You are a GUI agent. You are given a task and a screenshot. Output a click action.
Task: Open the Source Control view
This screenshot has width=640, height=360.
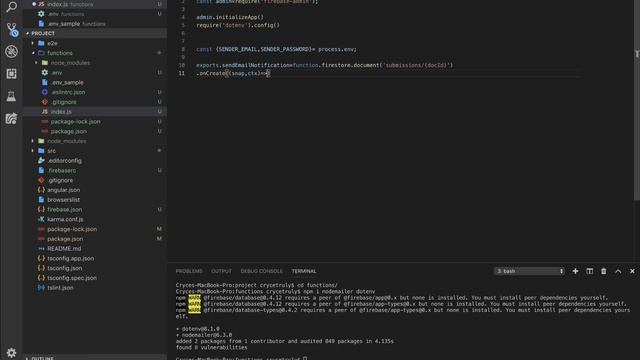pyautogui.click(x=12, y=29)
